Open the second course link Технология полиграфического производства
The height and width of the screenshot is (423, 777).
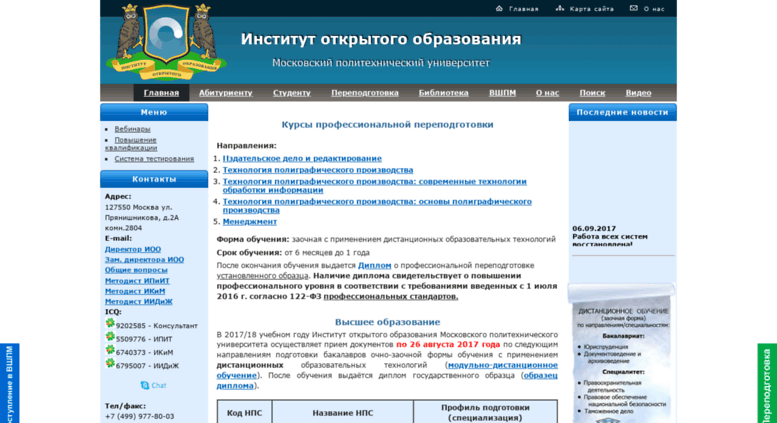pos(318,170)
